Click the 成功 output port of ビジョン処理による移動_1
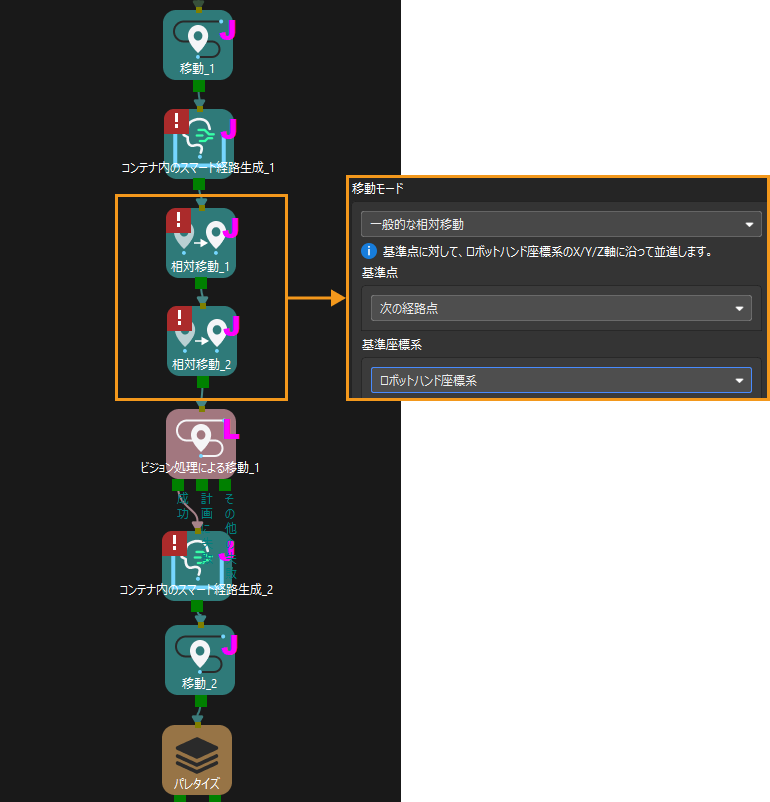The width and height of the screenshot is (770, 802). [178, 485]
